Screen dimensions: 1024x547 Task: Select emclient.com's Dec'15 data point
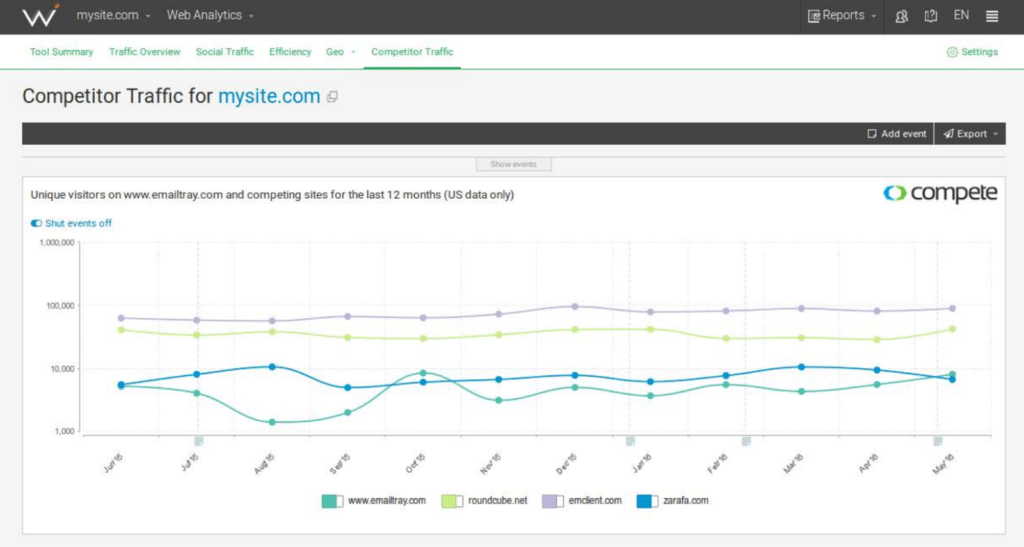tap(575, 306)
